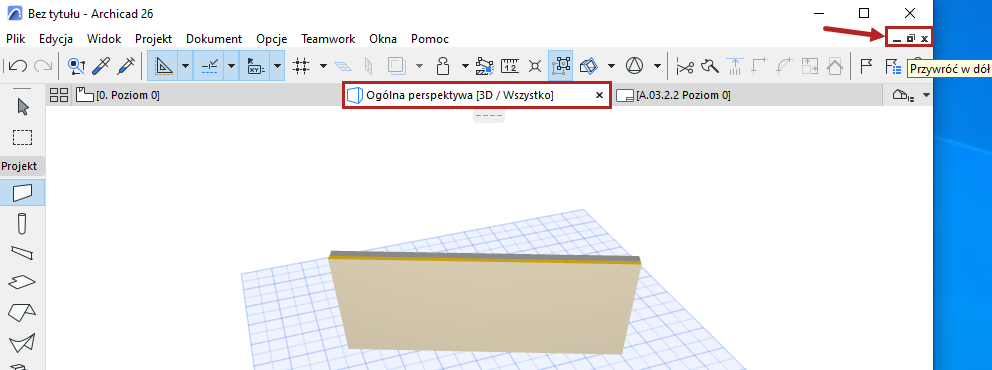Toggle the snap guides button
992x370 pixels.
point(209,65)
